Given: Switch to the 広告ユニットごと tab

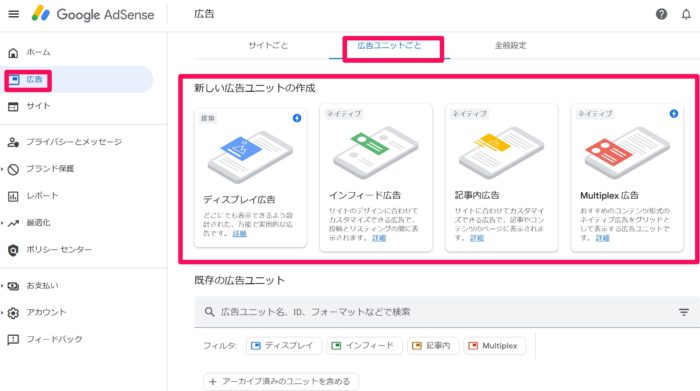Looking at the screenshot, I should pos(389,46).
